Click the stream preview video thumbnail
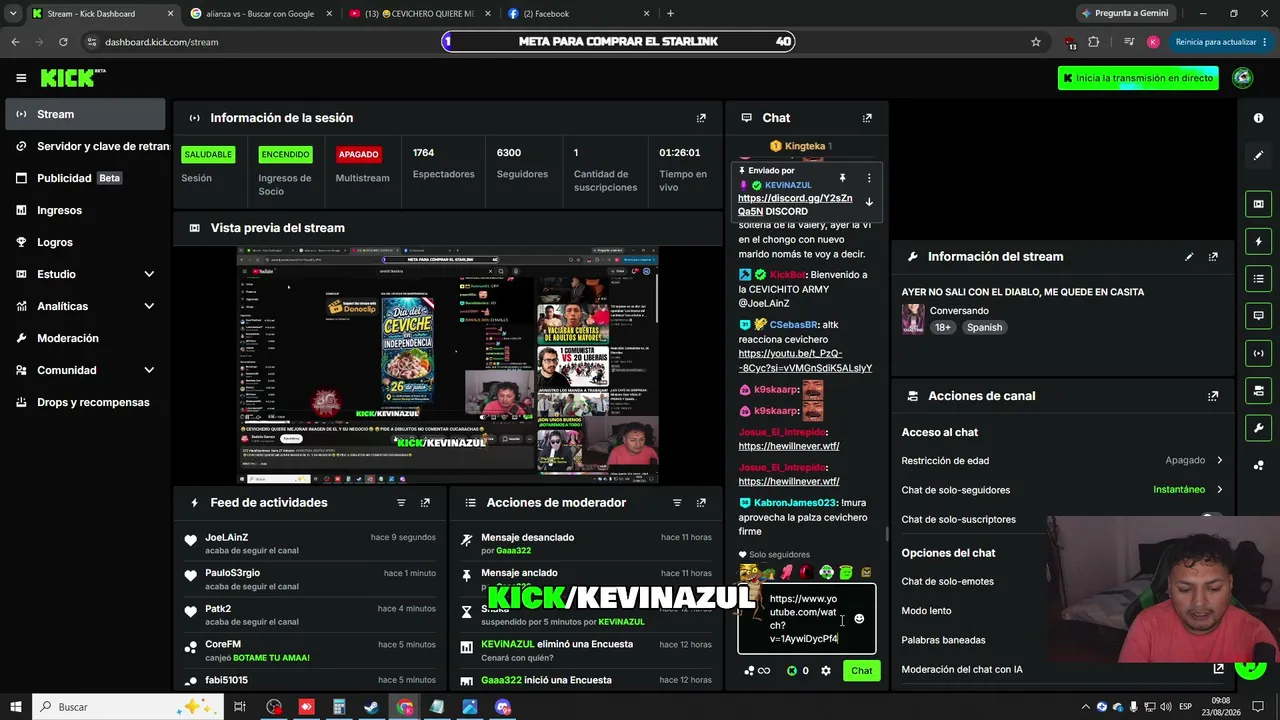Screen dimensions: 1280x720 tap(447, 365)
